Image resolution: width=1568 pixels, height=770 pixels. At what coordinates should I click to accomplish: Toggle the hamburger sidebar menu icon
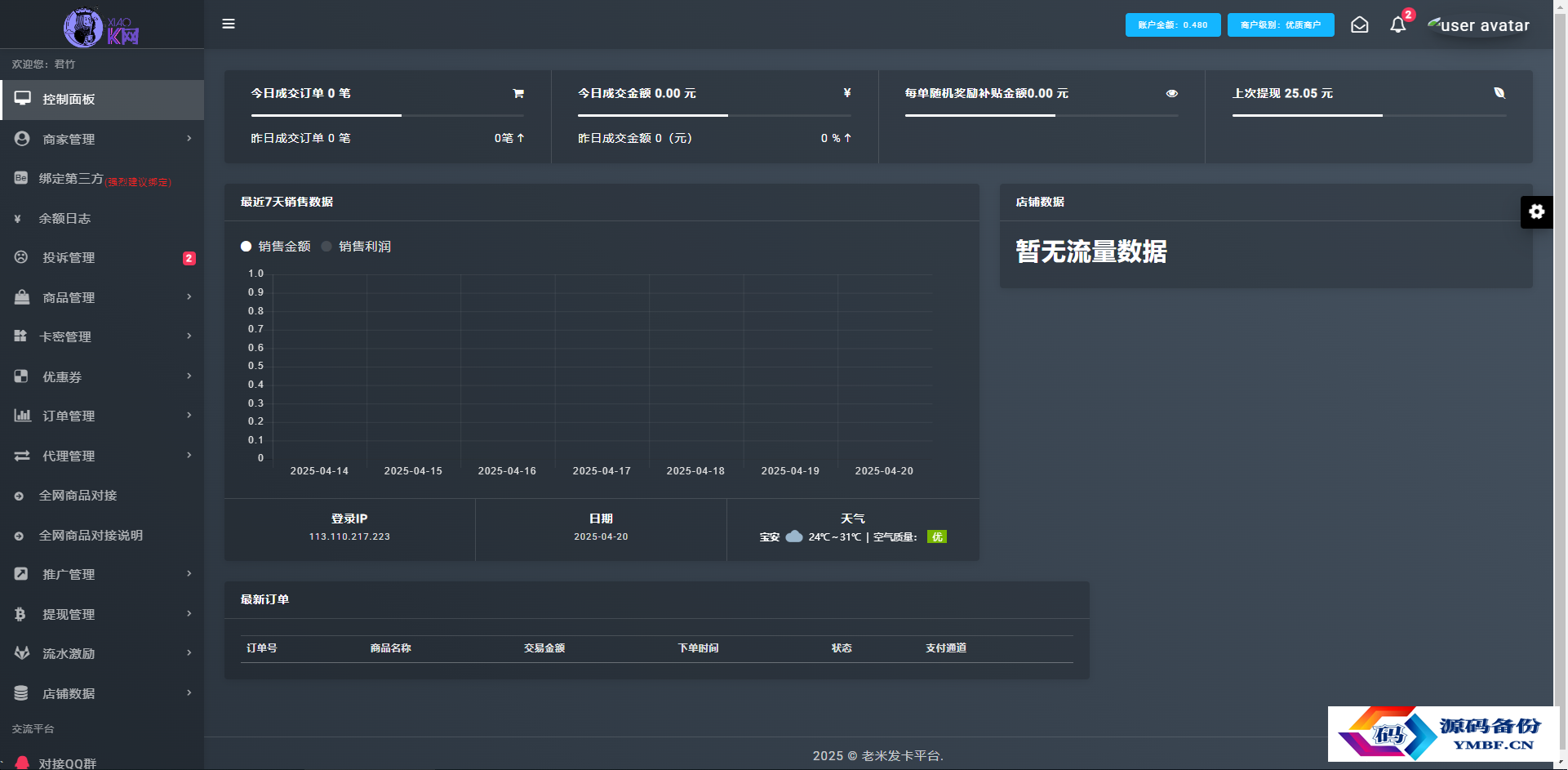[229, 24]
